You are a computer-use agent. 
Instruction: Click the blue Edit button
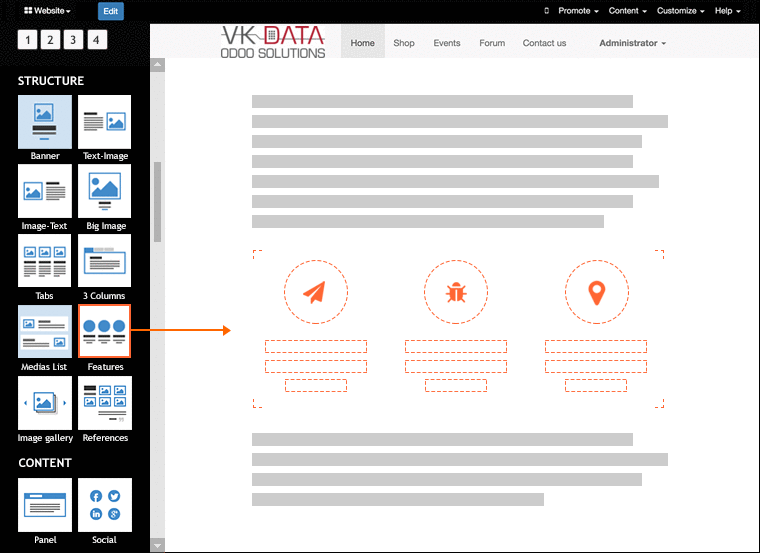(111, 11)
